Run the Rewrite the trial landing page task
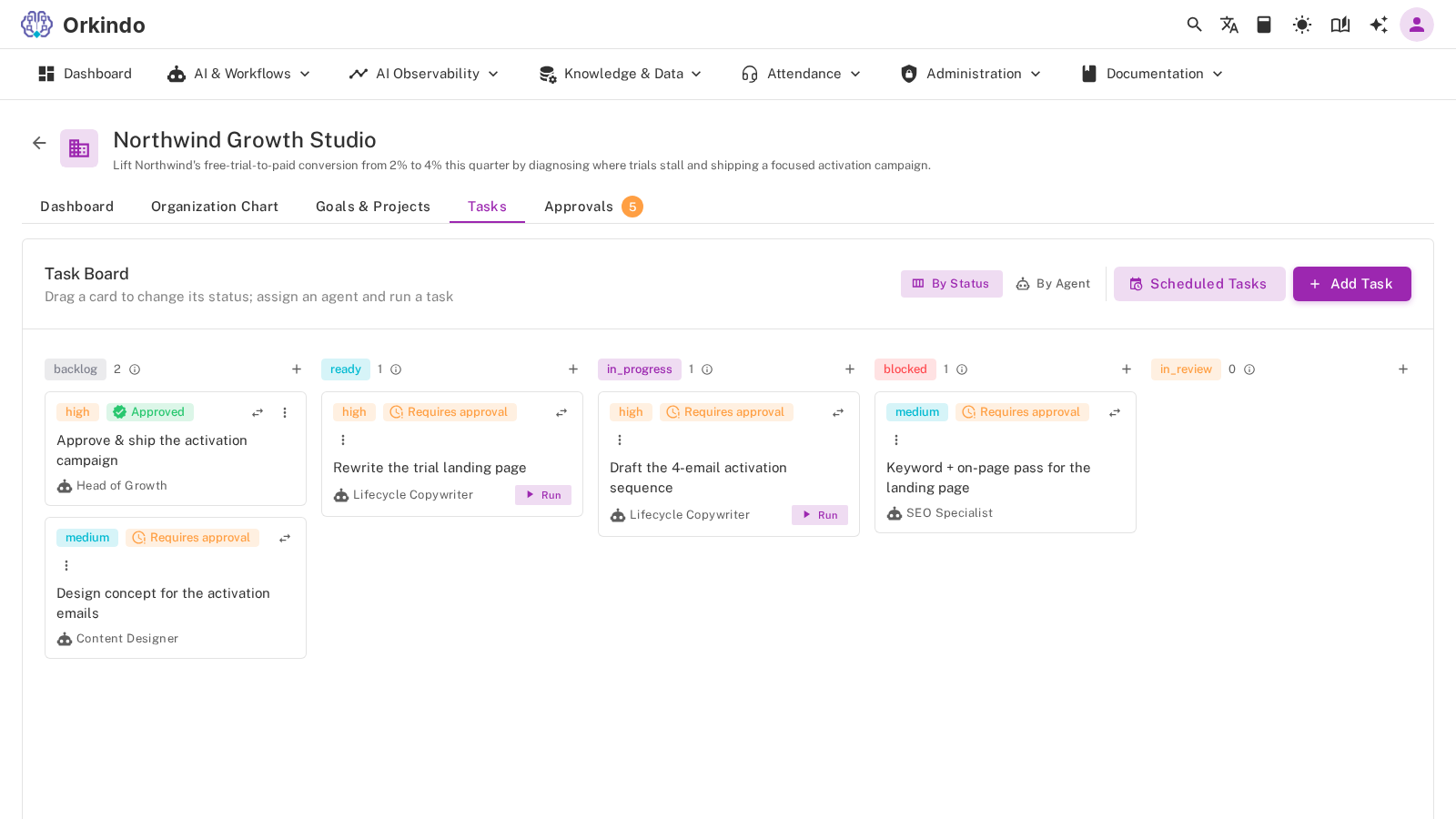This screenshot has width=1456, height=819. pos(543,495)
